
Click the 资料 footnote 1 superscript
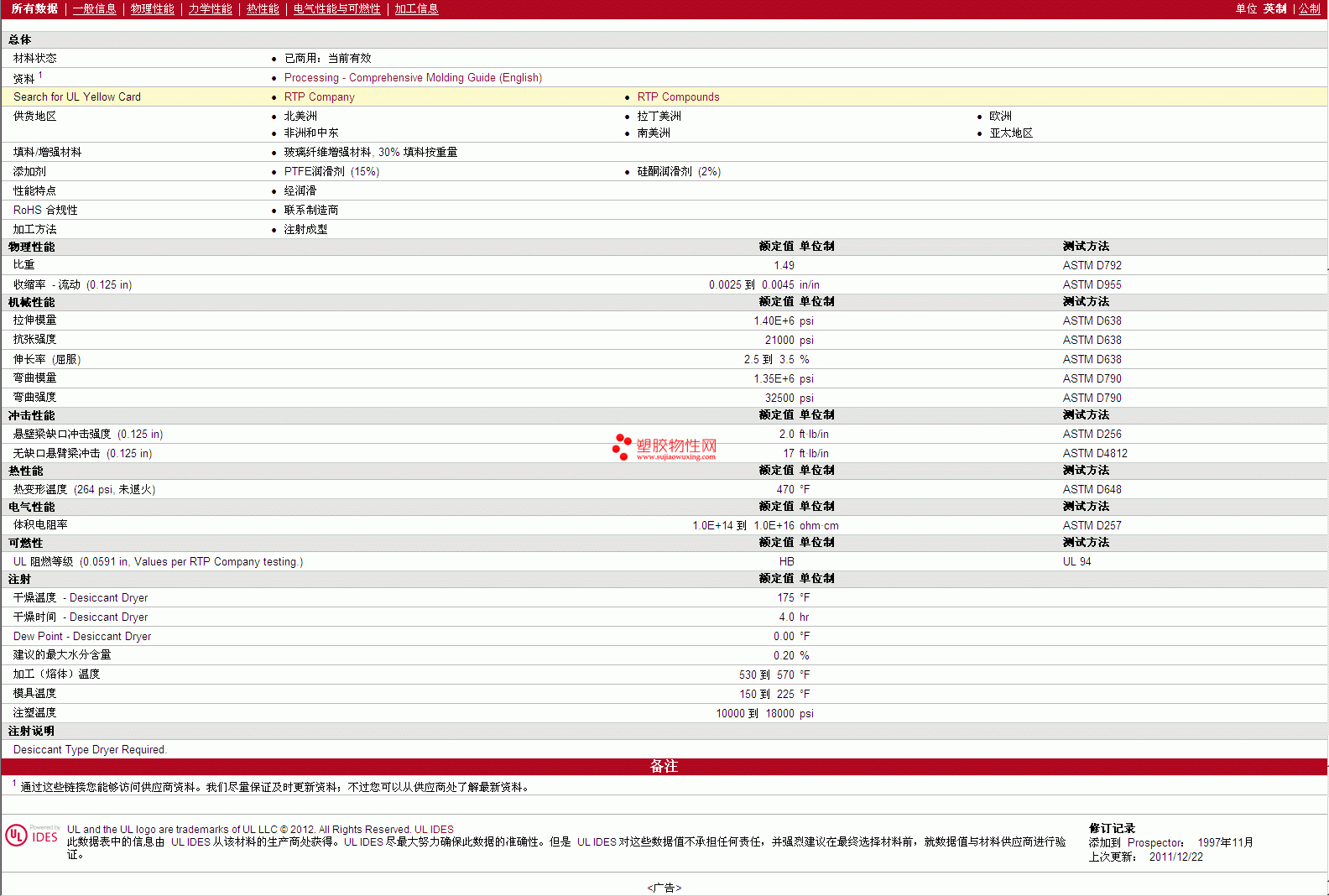coord(40,75)
